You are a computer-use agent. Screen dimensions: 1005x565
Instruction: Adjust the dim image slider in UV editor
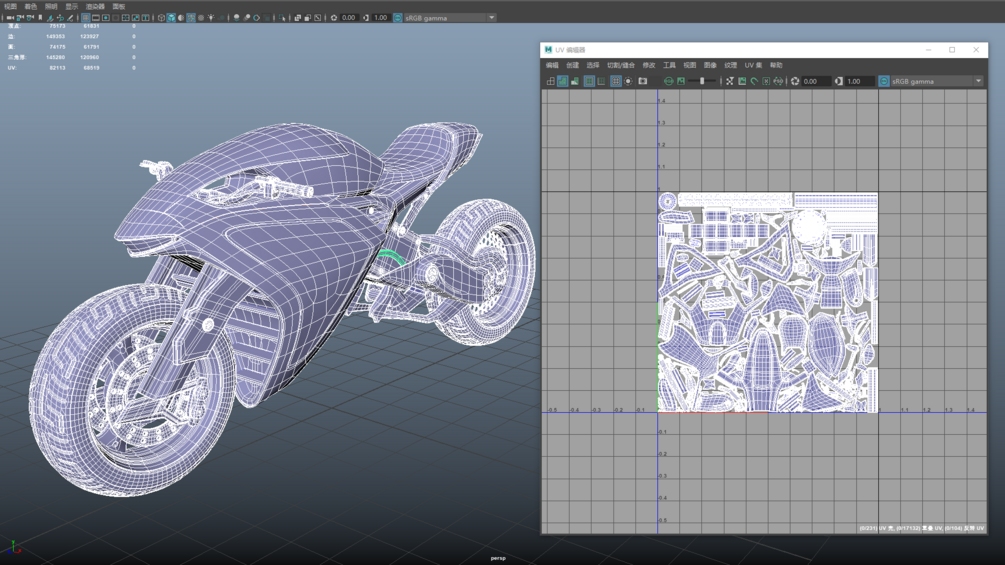click(x=702, y=81)
